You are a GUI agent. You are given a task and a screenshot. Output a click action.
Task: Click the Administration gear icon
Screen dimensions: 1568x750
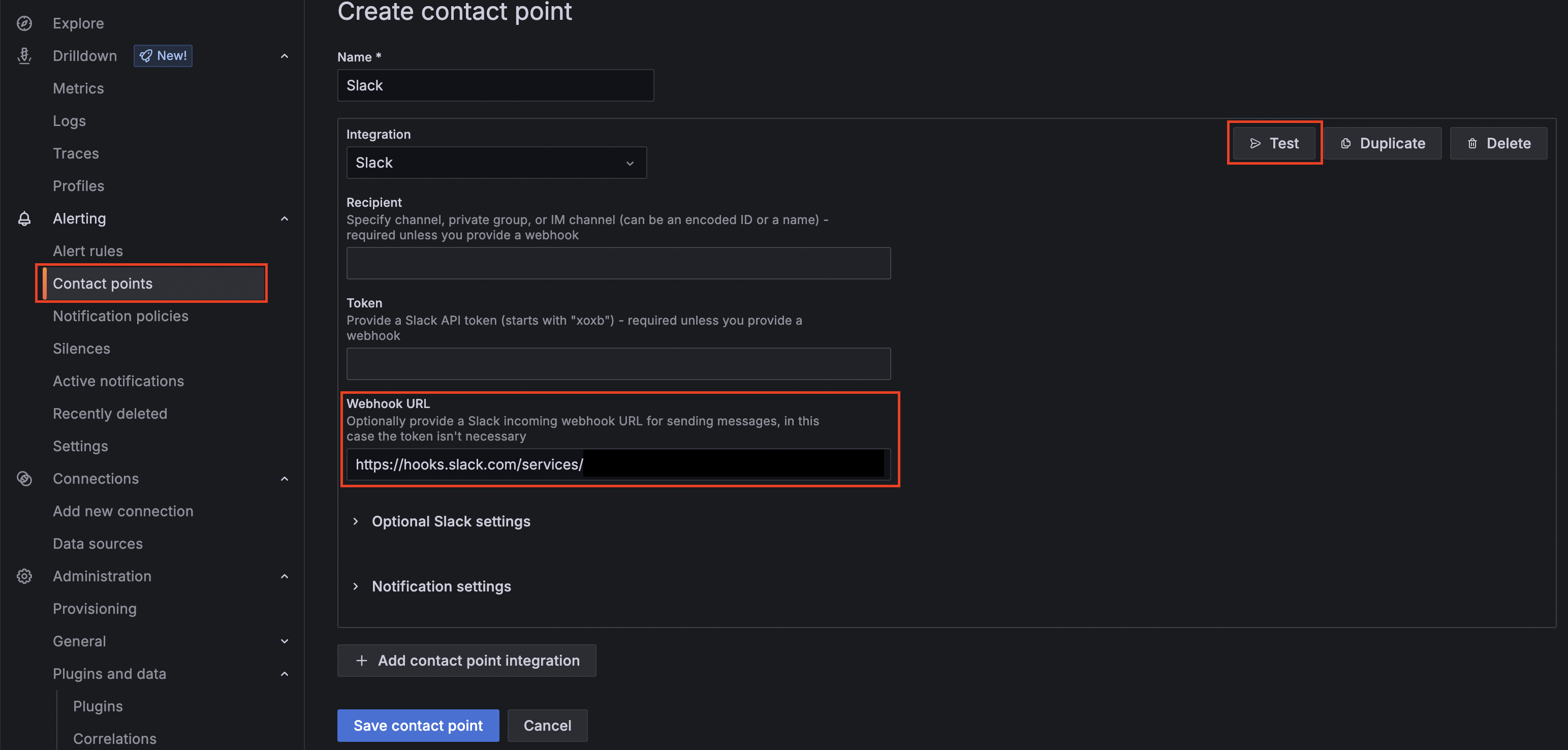24,576
